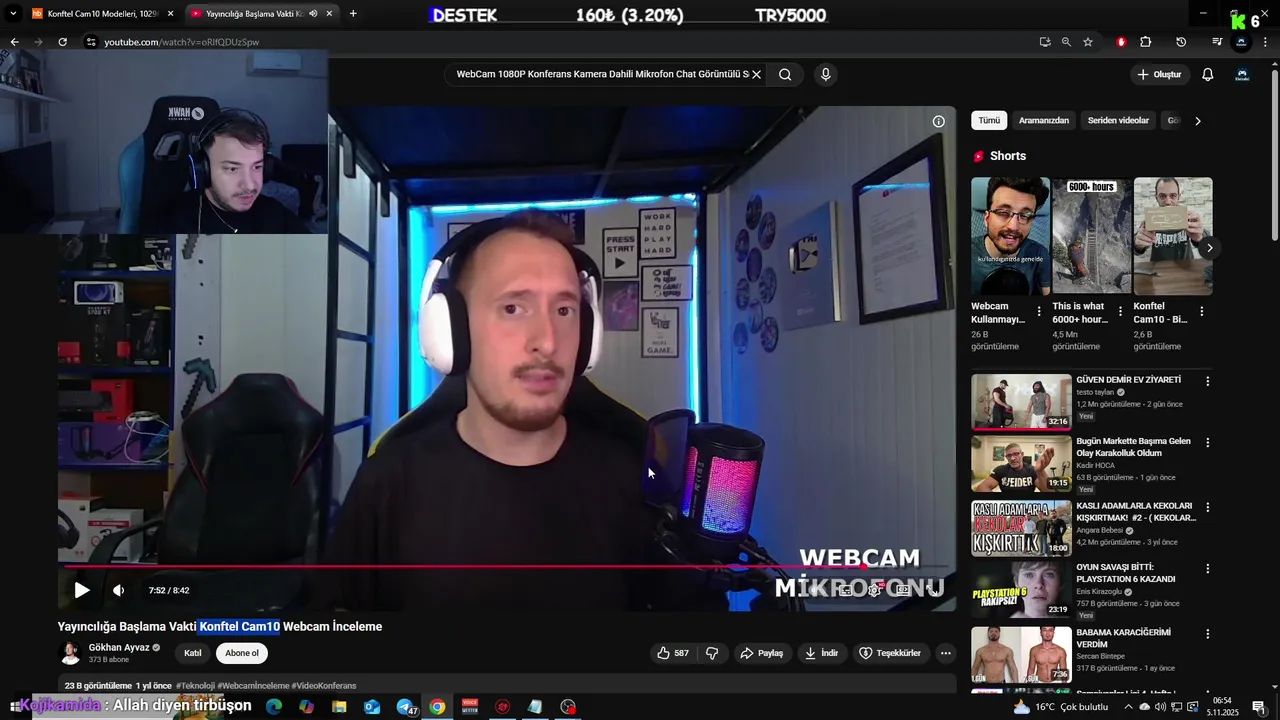
Task: Share the video with Paylaş
Action: 761,653
